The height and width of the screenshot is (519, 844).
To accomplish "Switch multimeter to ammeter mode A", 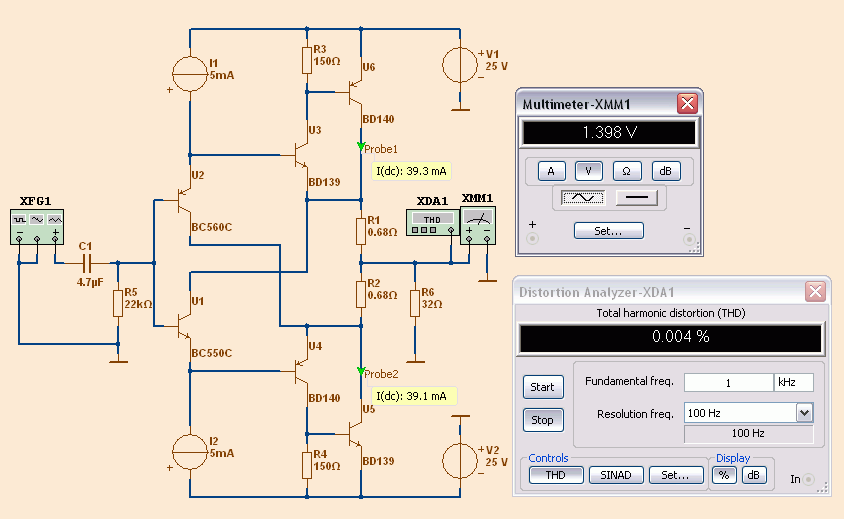I will click(x=552, y=171).
